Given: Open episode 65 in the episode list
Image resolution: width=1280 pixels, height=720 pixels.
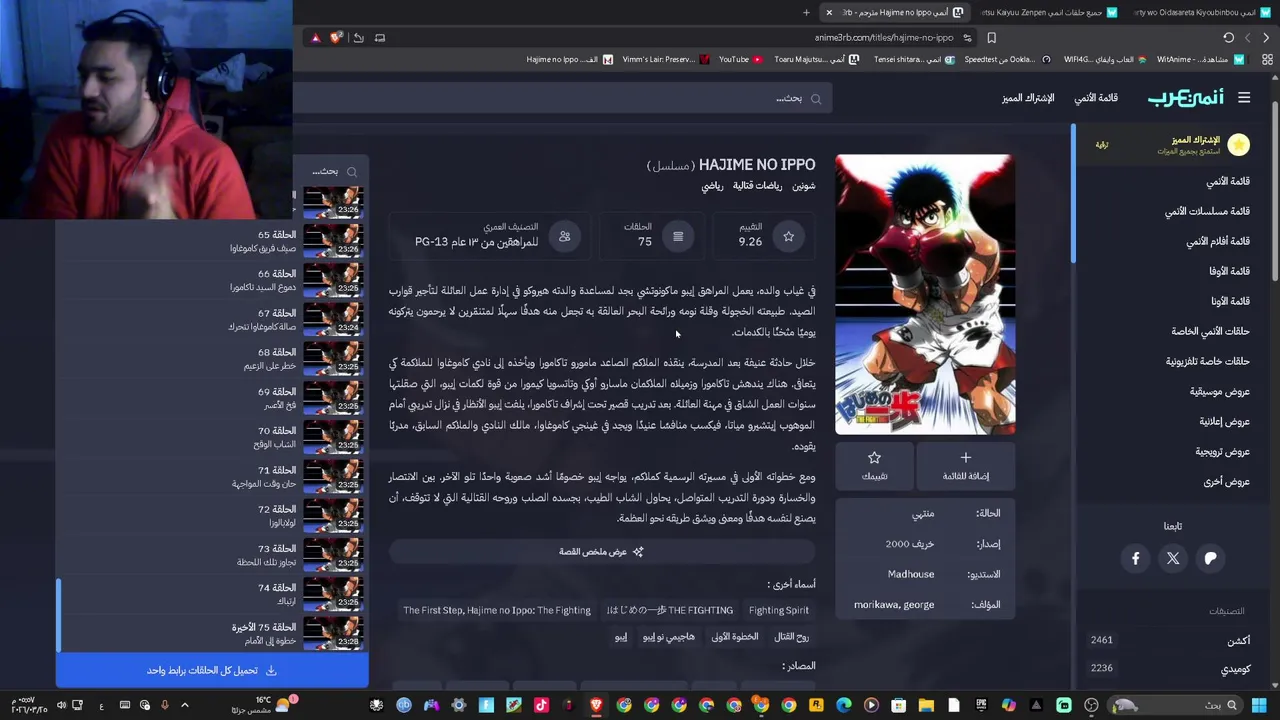Looking at the screenshot, I should (212, 241).
